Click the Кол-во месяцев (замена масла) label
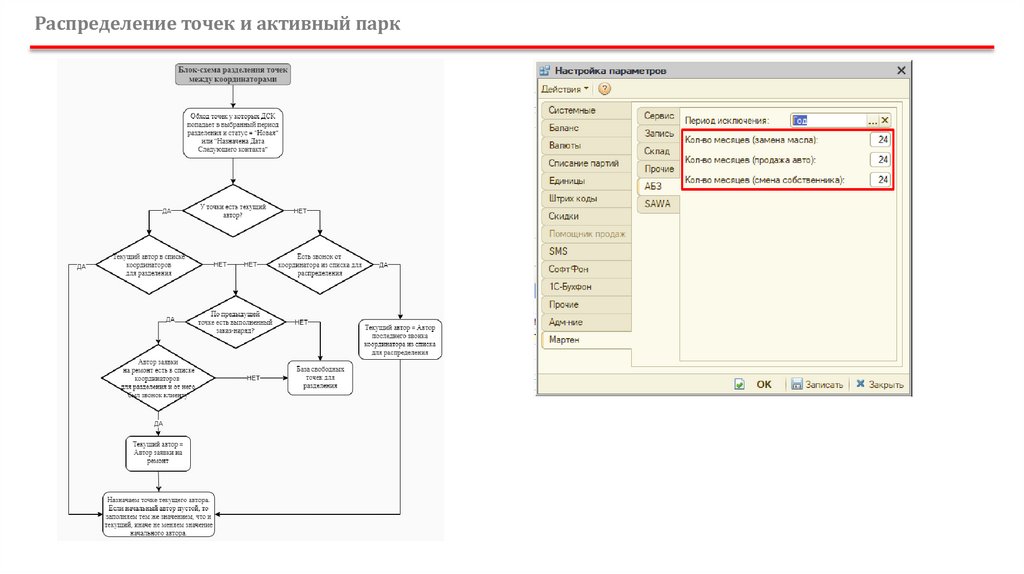The image size is (1024, 574). pos(751,140)
